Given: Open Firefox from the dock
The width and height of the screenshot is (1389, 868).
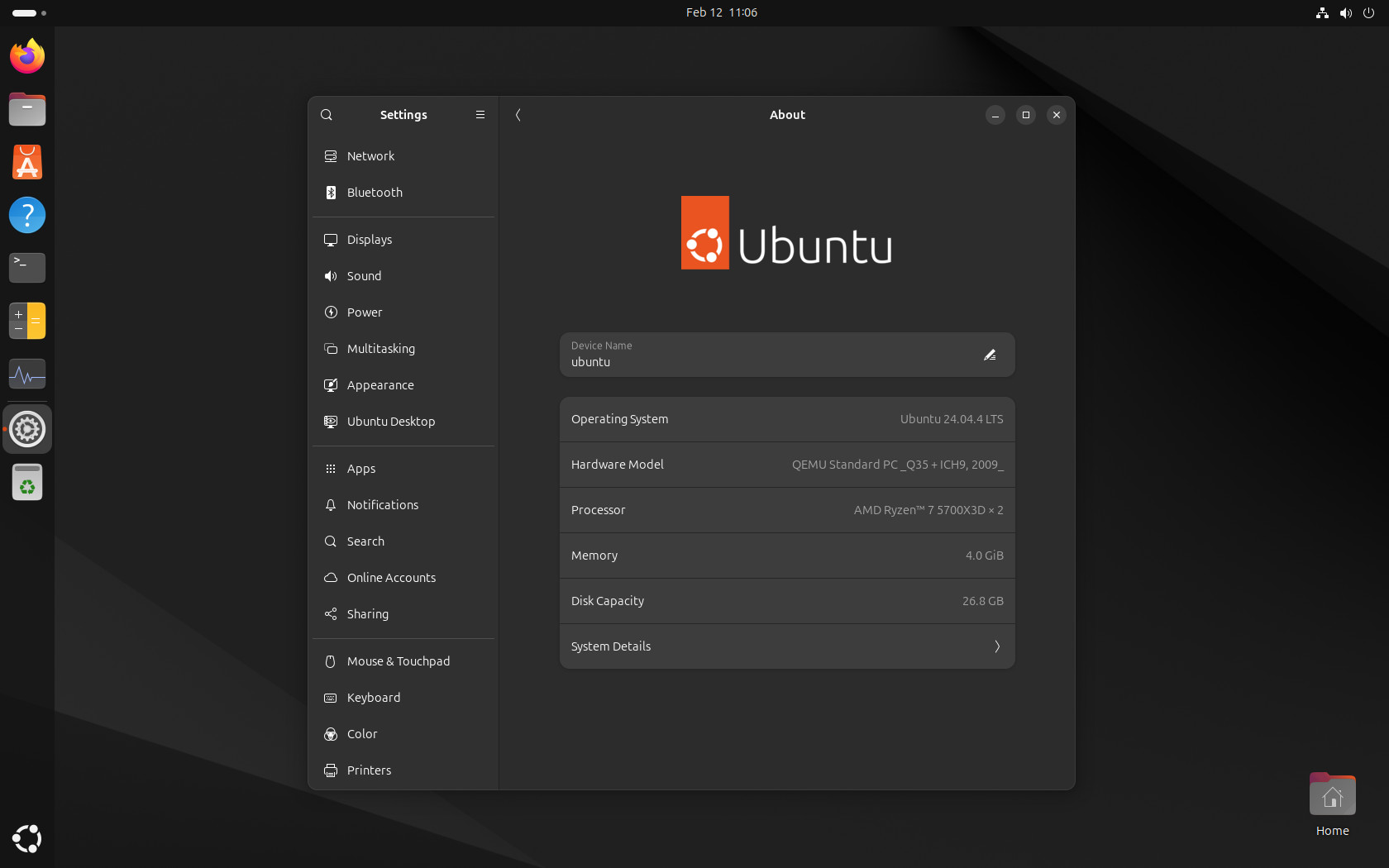Looking at the screenshot, I should tap(27, 56).
